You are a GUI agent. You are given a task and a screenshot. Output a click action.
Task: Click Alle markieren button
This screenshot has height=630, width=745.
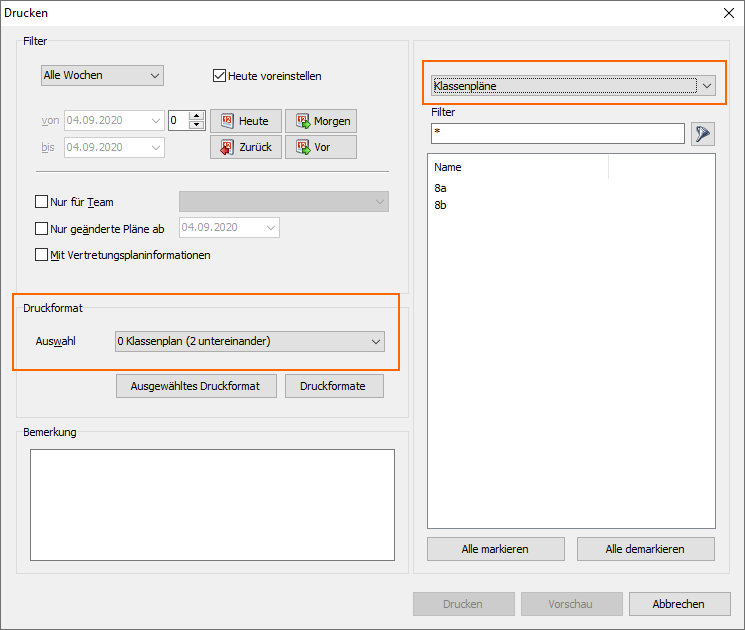[496, 549]
